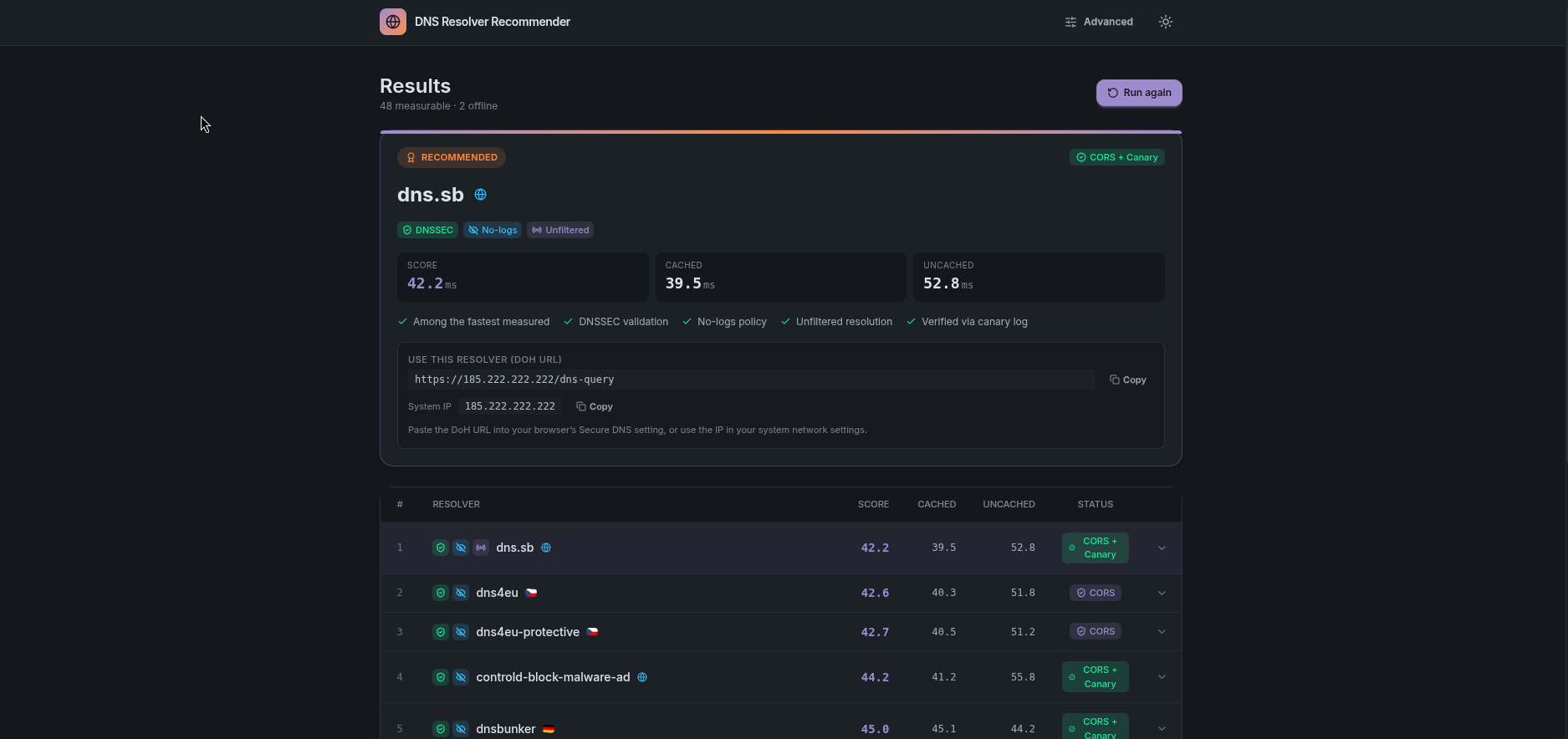1568x739 pixels.
Task: Click the STATUS column header
Action: tap(1096, 504)
